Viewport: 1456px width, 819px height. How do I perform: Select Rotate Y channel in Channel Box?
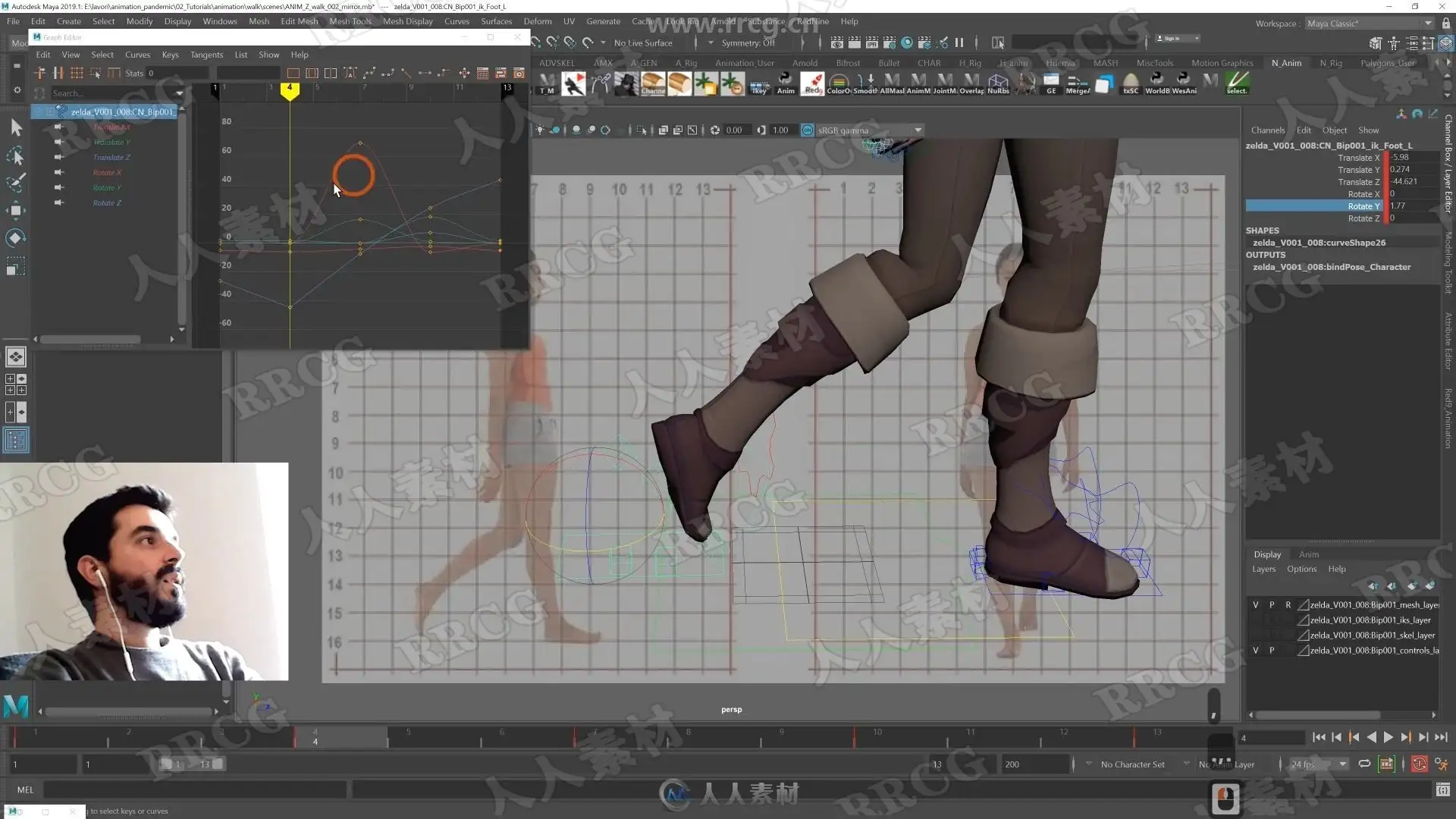point(1363,206)
